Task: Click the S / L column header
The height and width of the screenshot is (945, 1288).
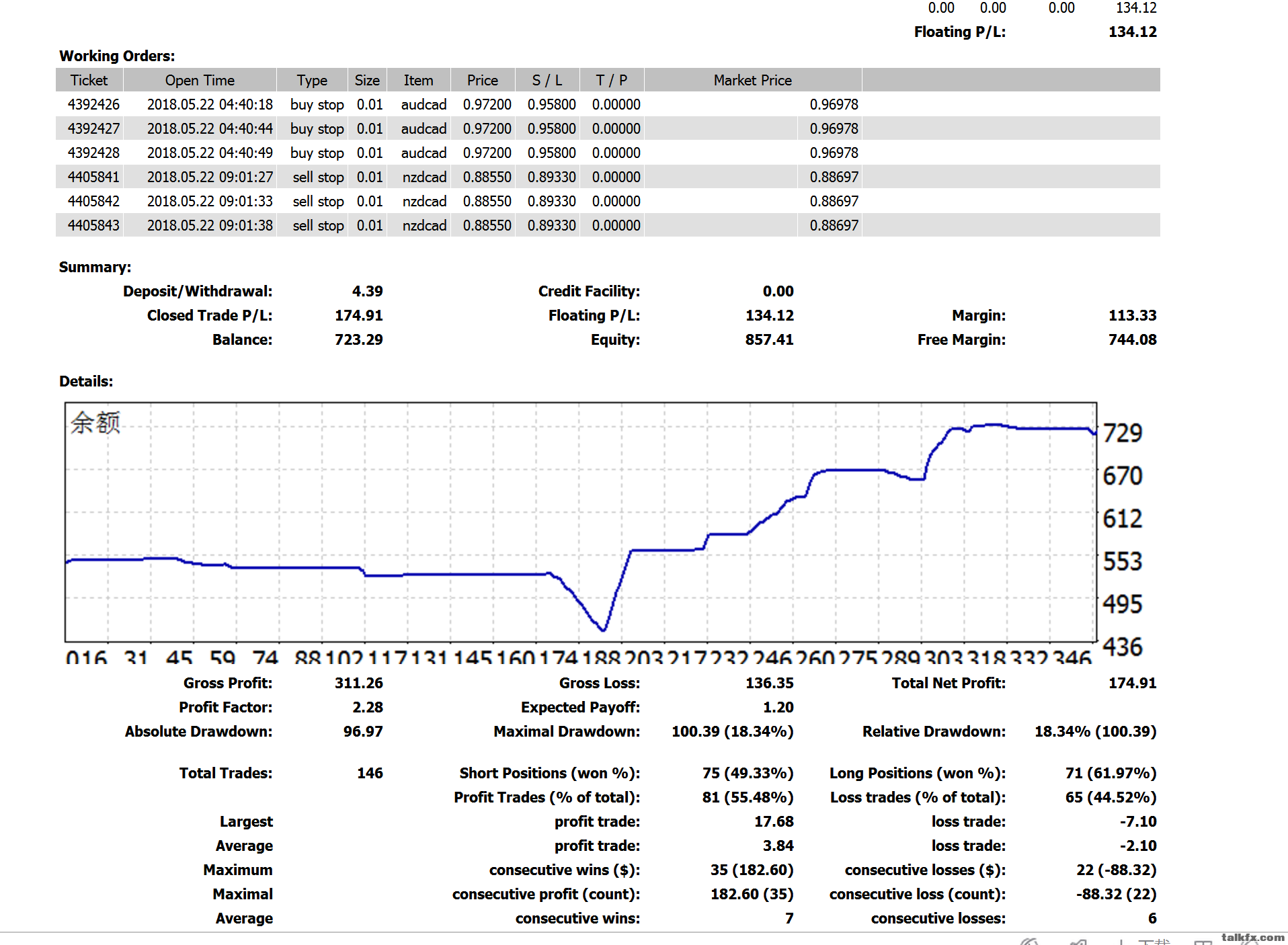Action: [547, 80]
